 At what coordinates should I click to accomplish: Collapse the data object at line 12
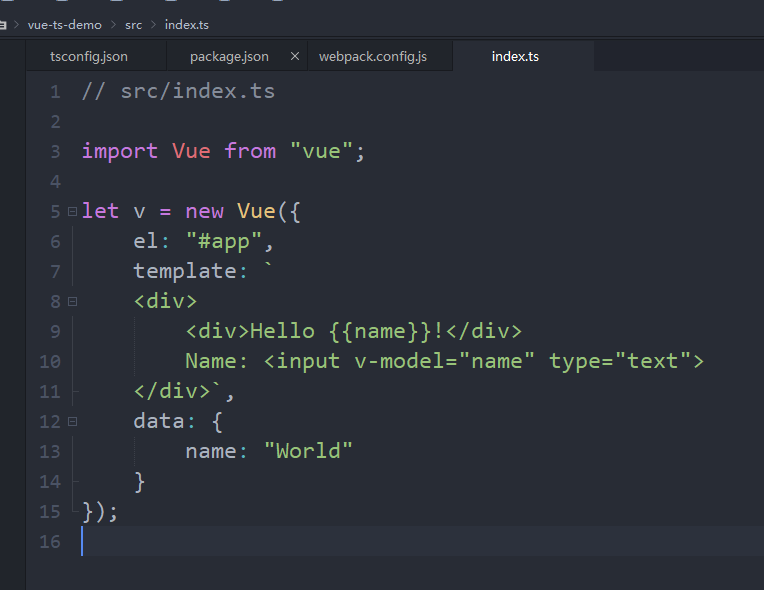click(x=72, y=421)
